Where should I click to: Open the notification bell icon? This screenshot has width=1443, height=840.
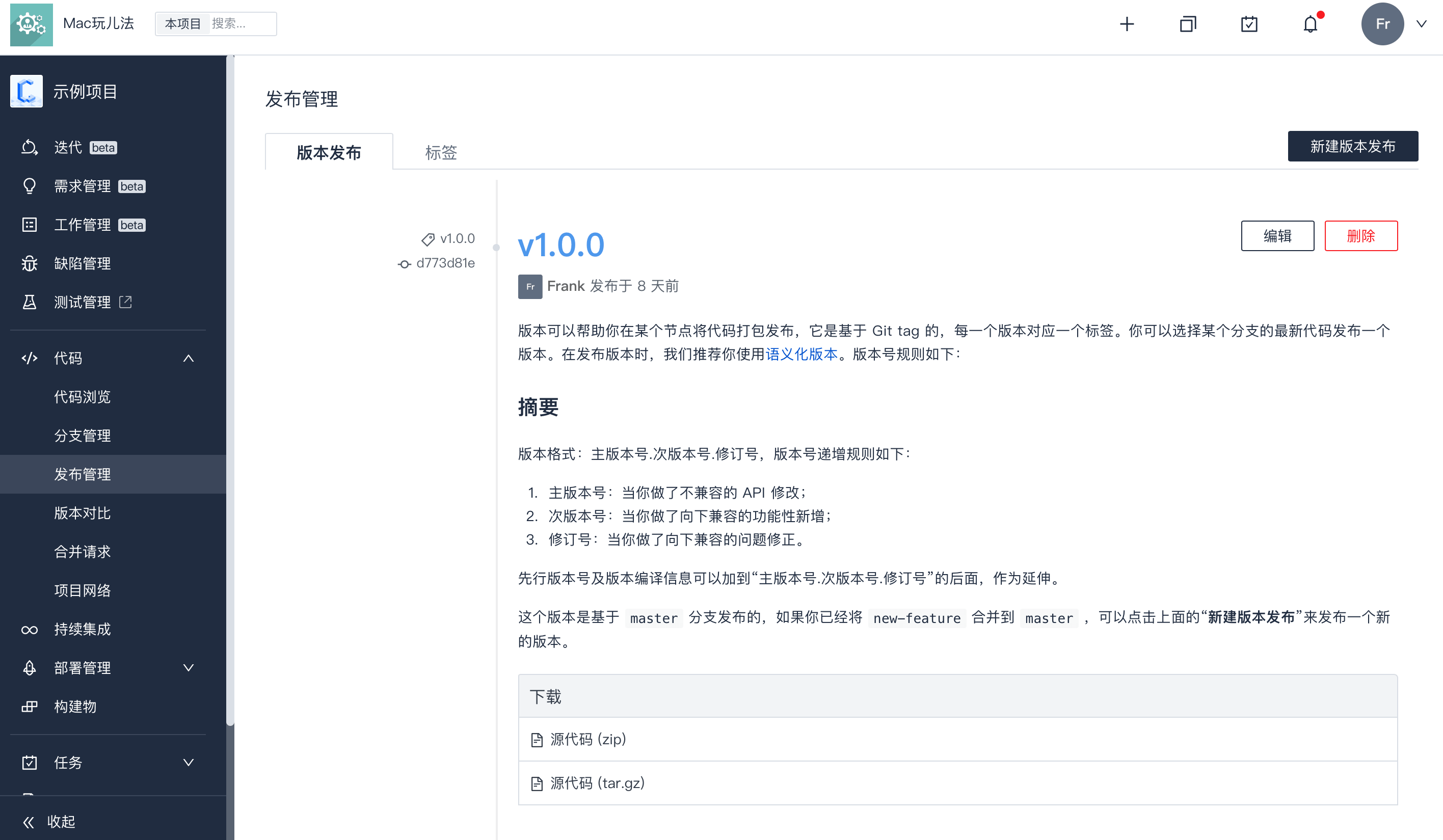pyautogui.click(x=1310, y=24)
